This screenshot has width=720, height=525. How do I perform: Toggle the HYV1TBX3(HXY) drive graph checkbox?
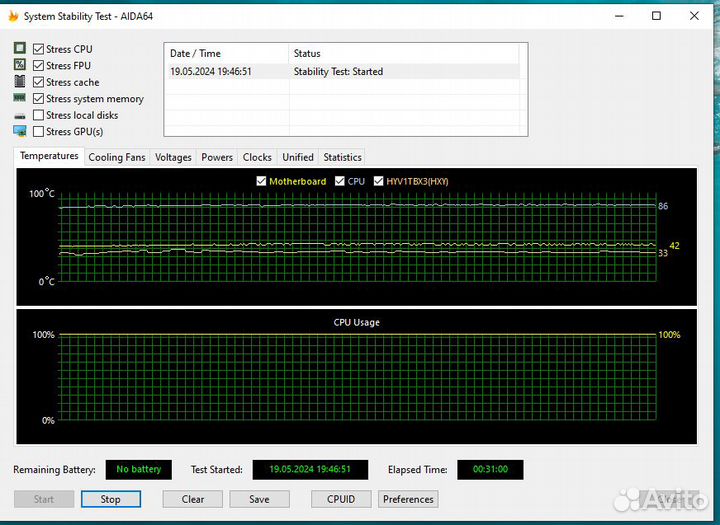(378, 181)
